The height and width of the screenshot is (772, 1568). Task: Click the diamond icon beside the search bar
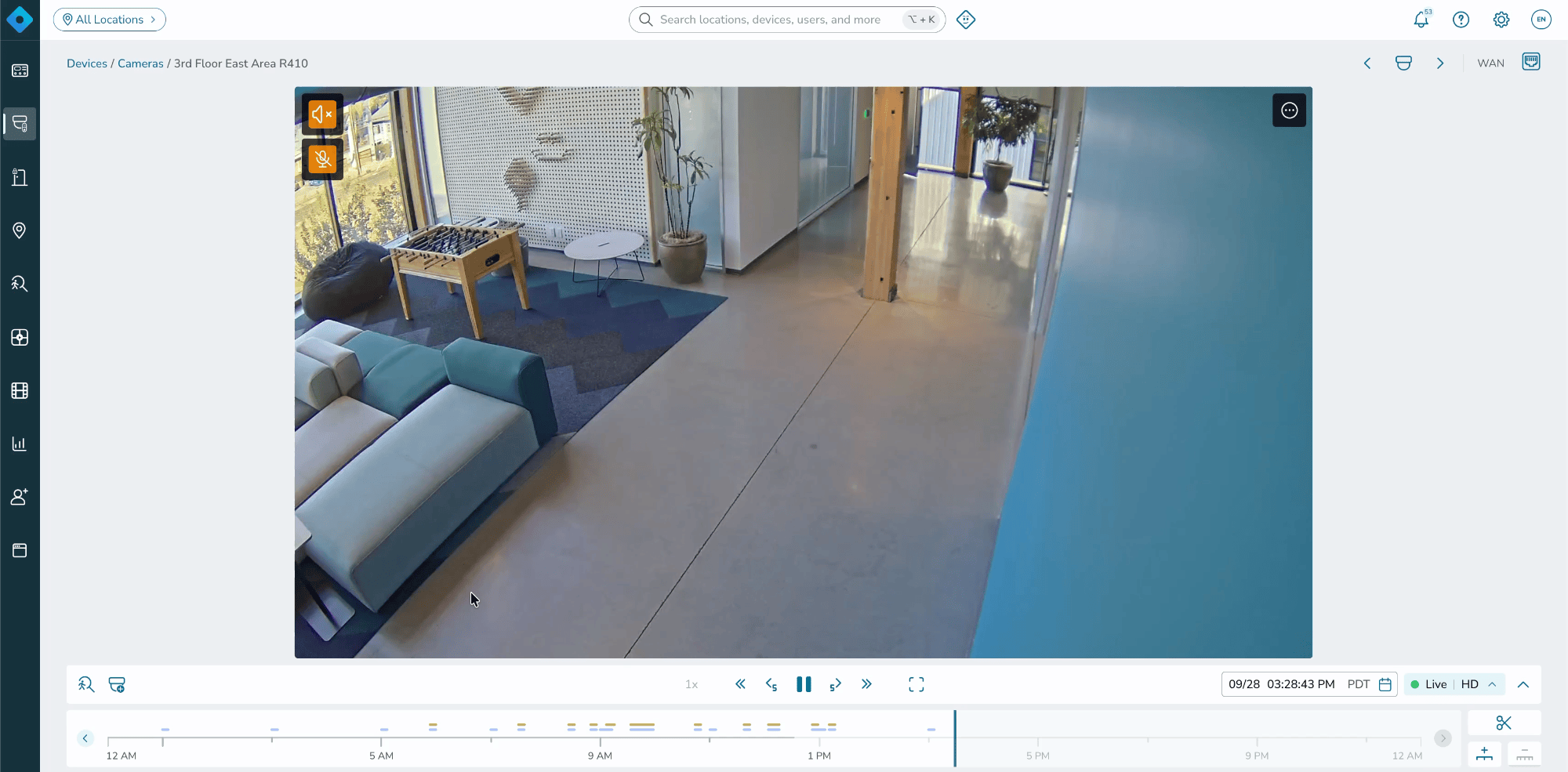[966, 20]
